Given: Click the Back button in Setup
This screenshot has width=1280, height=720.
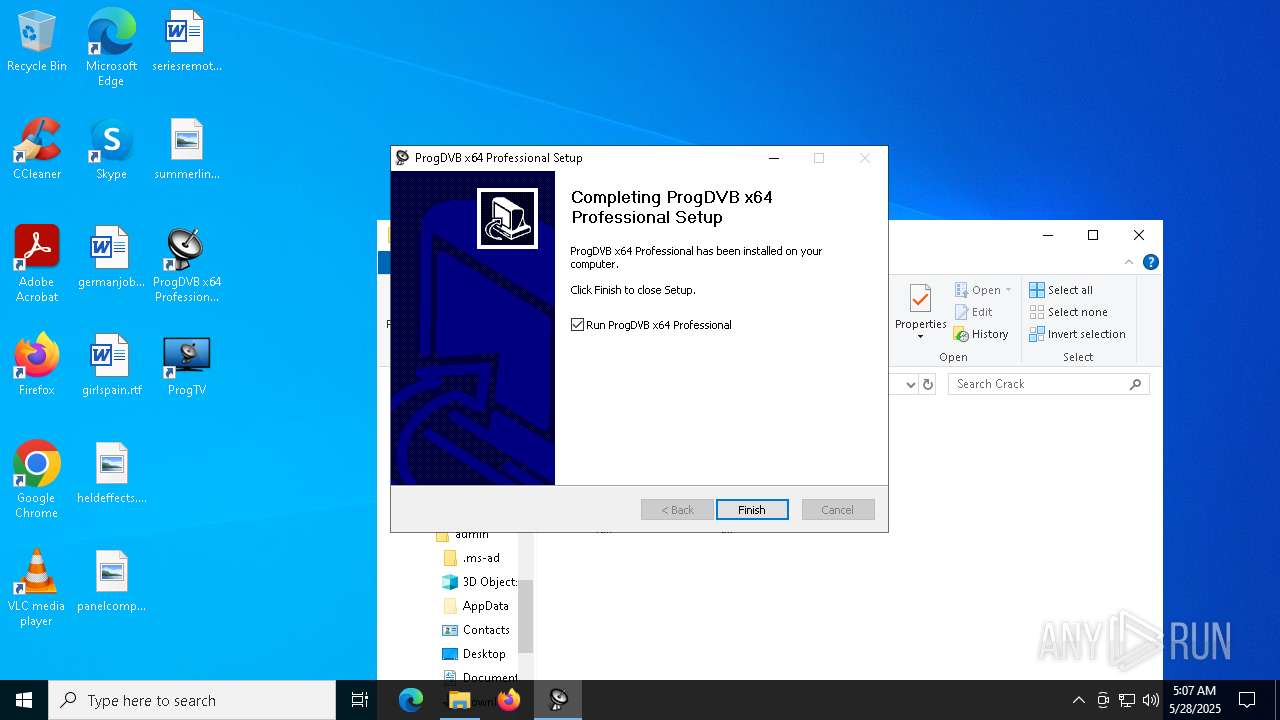Looking at the screenshot, I should click(x=677, y=510).
